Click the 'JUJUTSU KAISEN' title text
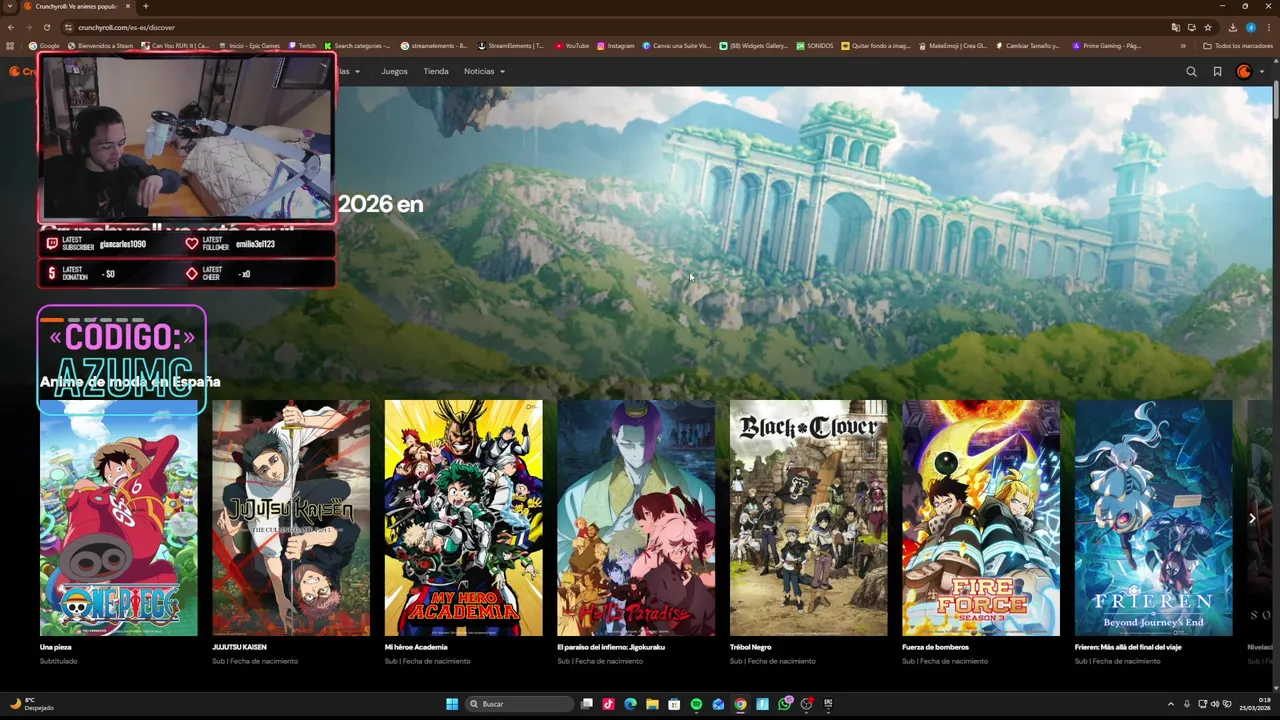This screenshot has width=1280, height=720. 239,647
